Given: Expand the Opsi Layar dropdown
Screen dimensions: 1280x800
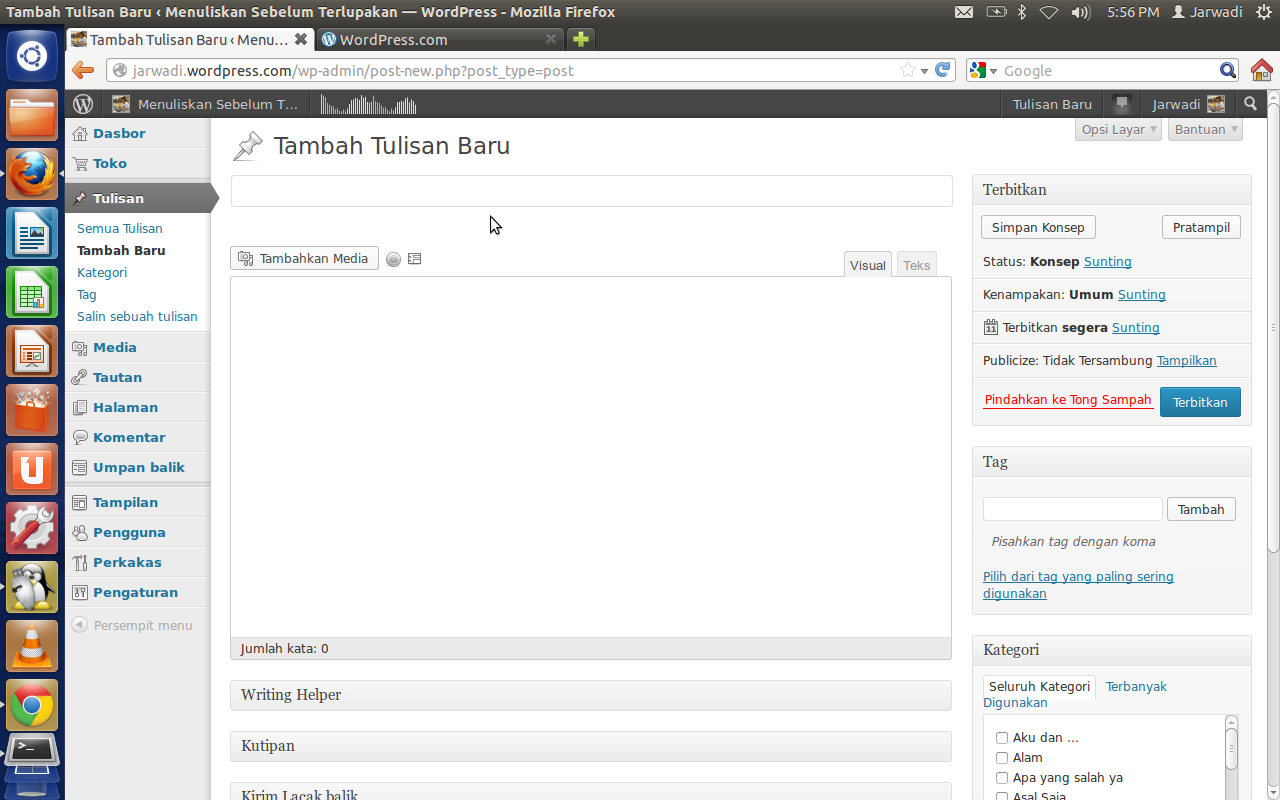Looking at the screenshot, I should coord(1119,129).
